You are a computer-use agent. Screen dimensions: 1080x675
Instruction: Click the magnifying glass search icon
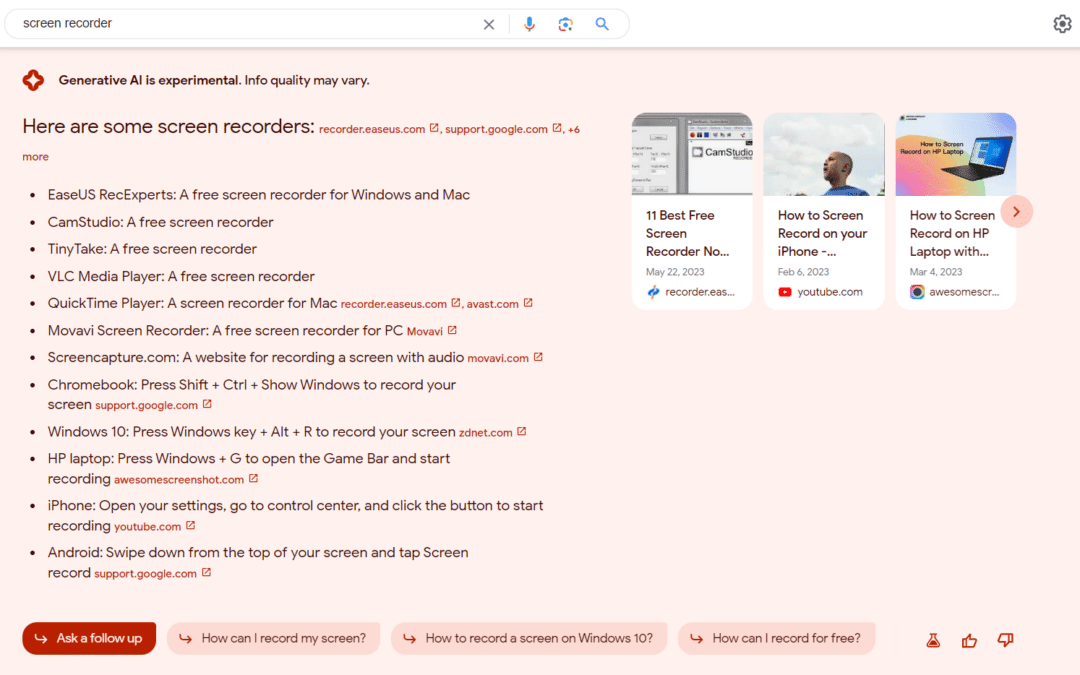click(x=602, y=24)
